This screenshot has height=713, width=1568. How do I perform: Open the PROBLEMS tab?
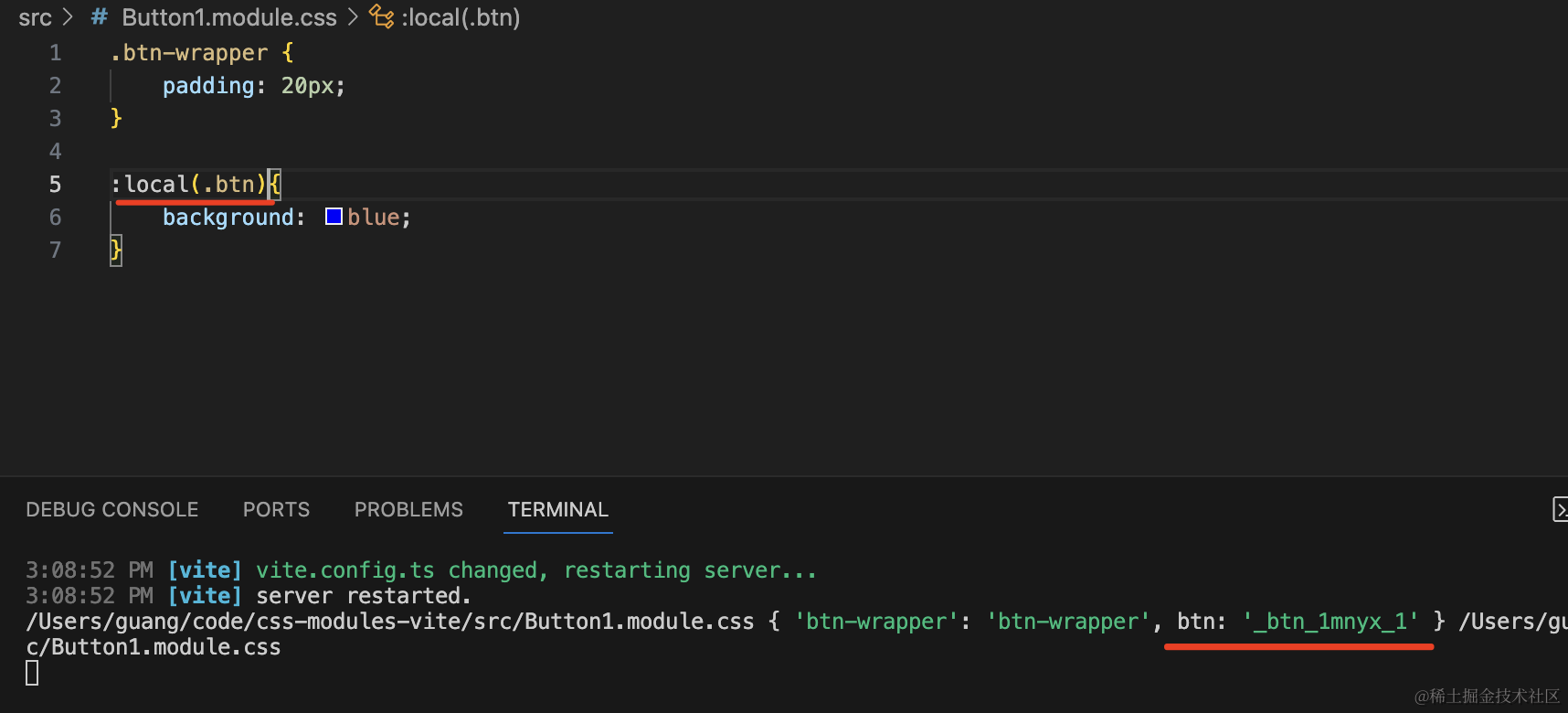[x=408, y=509]
